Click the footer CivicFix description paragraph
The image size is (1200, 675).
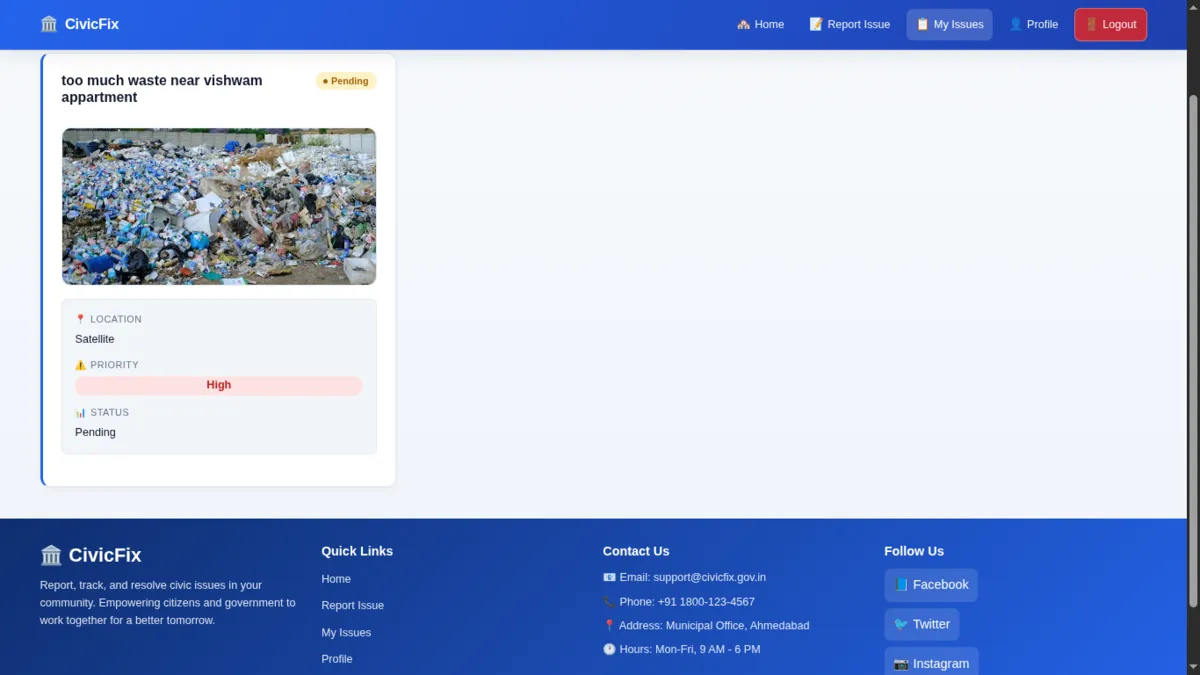pos(168,603)
